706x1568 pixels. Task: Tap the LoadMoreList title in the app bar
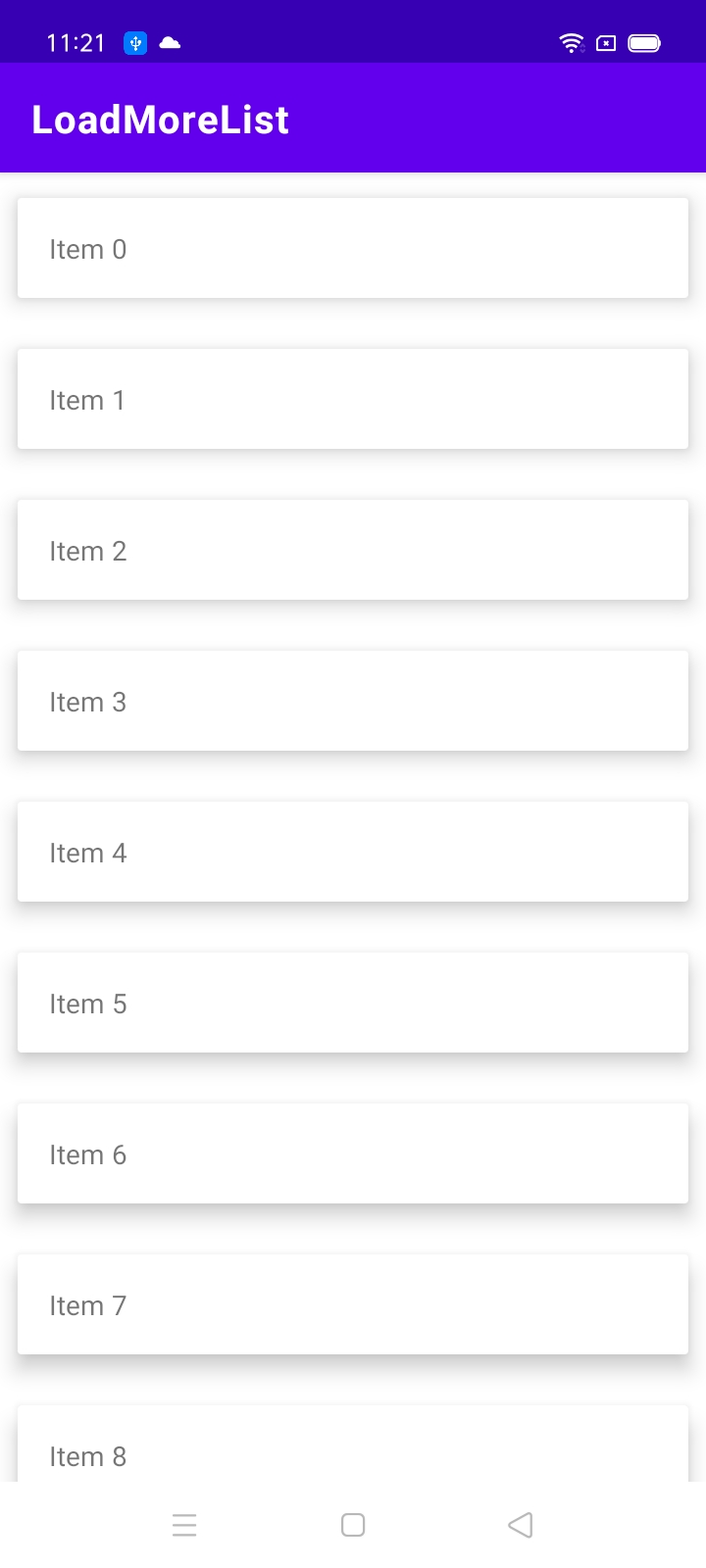[161, 119]
